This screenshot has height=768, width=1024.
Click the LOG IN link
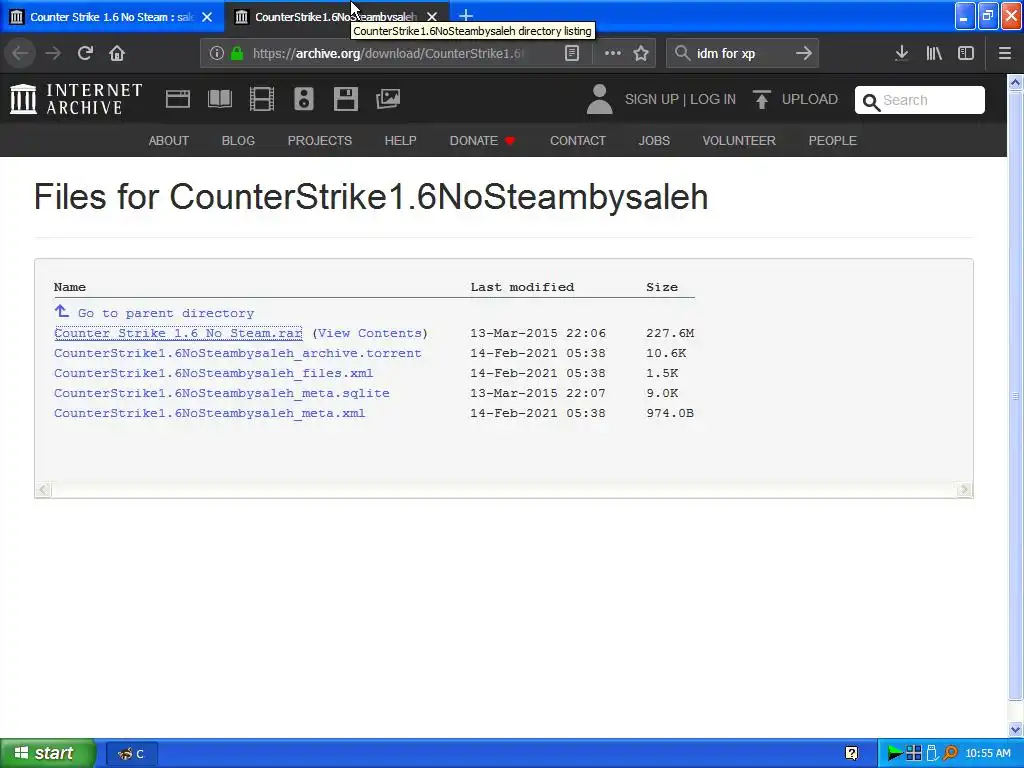point(713,99)
